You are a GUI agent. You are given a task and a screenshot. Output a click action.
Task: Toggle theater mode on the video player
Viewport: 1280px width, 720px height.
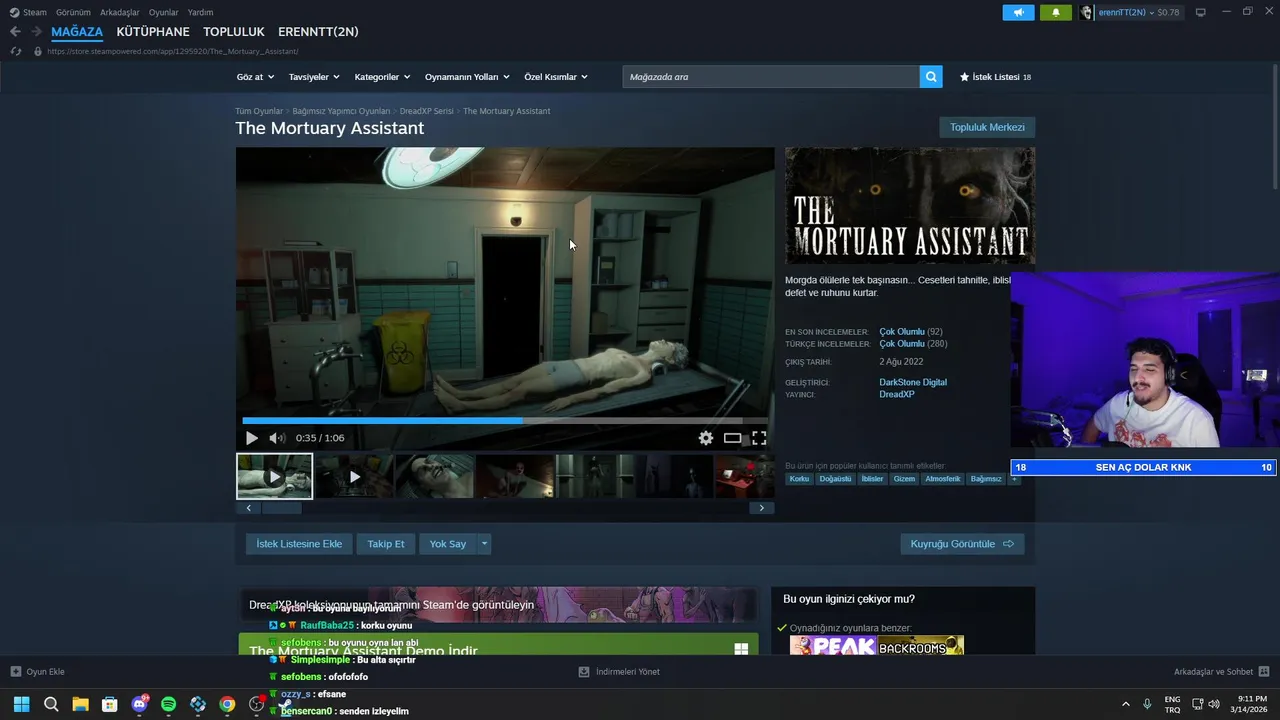click(x=733, y=438)
